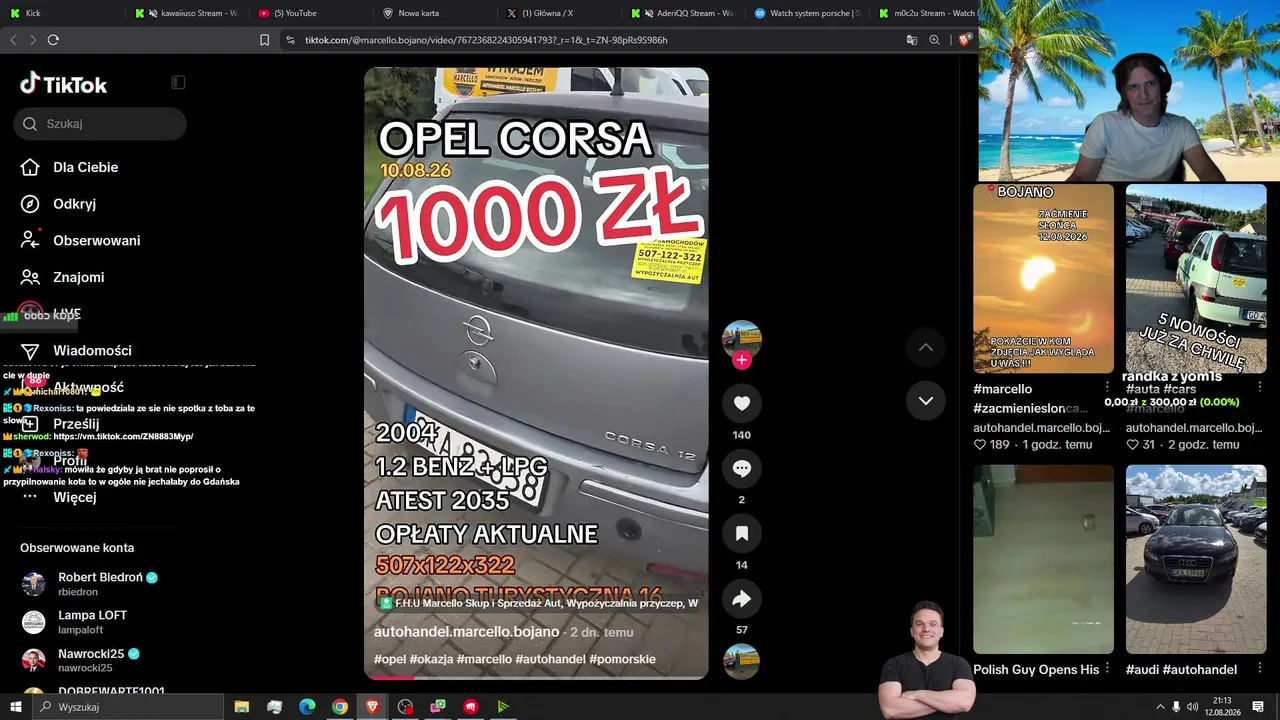Launch Microsoft Edge from the taskbar
Screen dimensions: 1280x720
(307, 707)
